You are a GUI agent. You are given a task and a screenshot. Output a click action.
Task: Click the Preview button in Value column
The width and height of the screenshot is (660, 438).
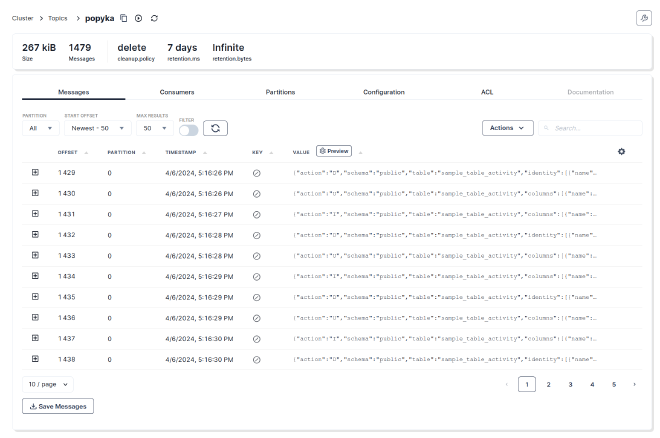334,151
